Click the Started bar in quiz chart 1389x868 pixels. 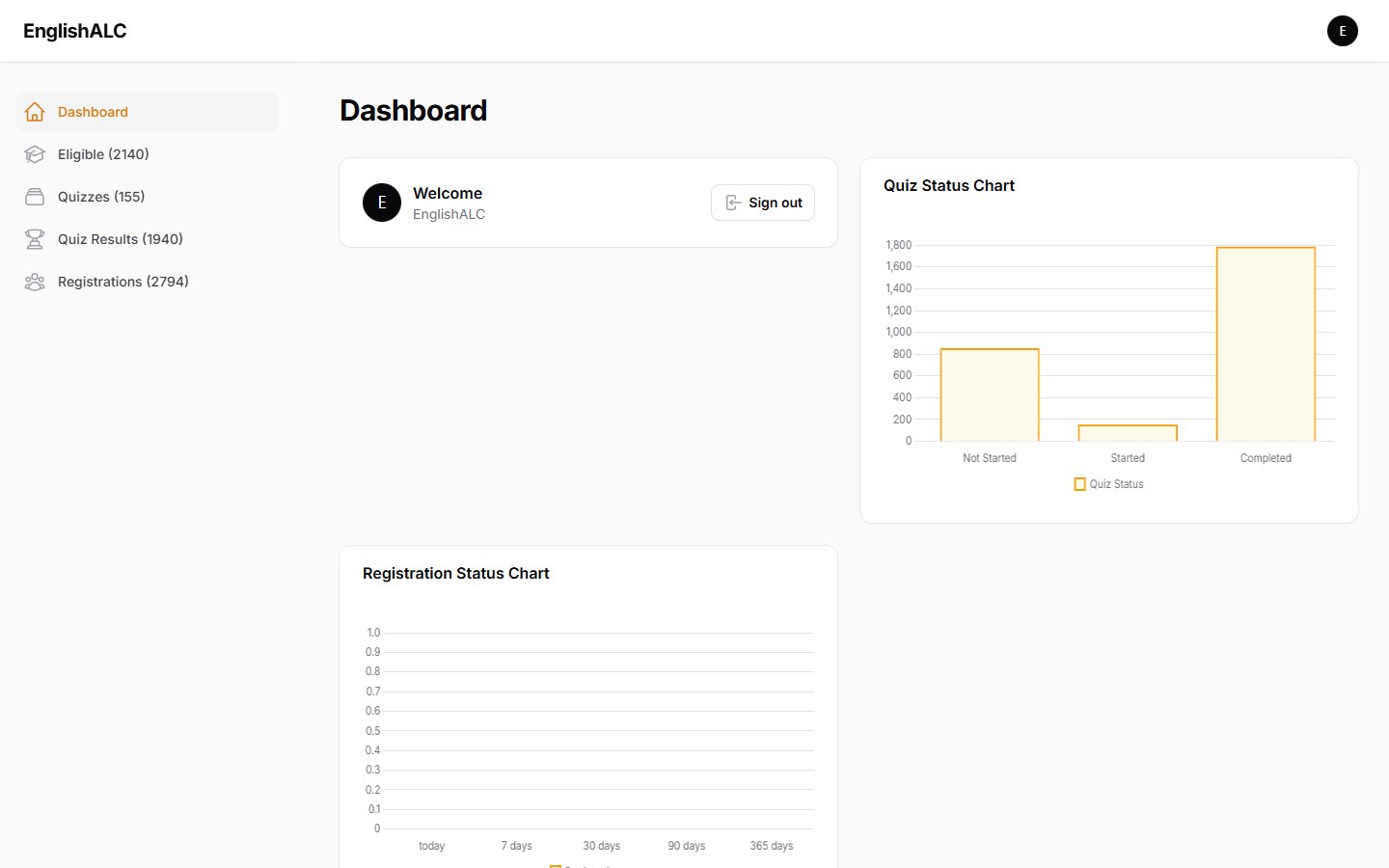coord(1128,433)
